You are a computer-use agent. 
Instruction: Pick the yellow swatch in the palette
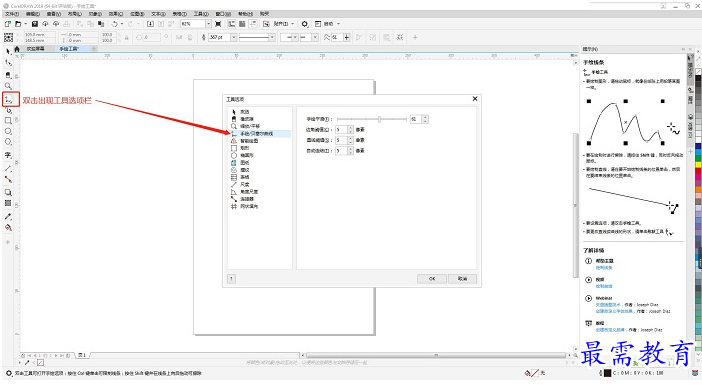pyautogui.click(x=698, y=165)
